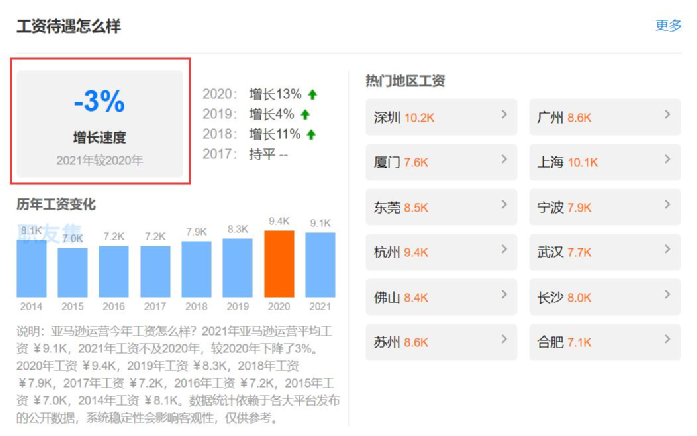Viewport: 697px width, 436px height.
Task: Click the green up arrow beside 2018 增长11%
Action: 311,135
